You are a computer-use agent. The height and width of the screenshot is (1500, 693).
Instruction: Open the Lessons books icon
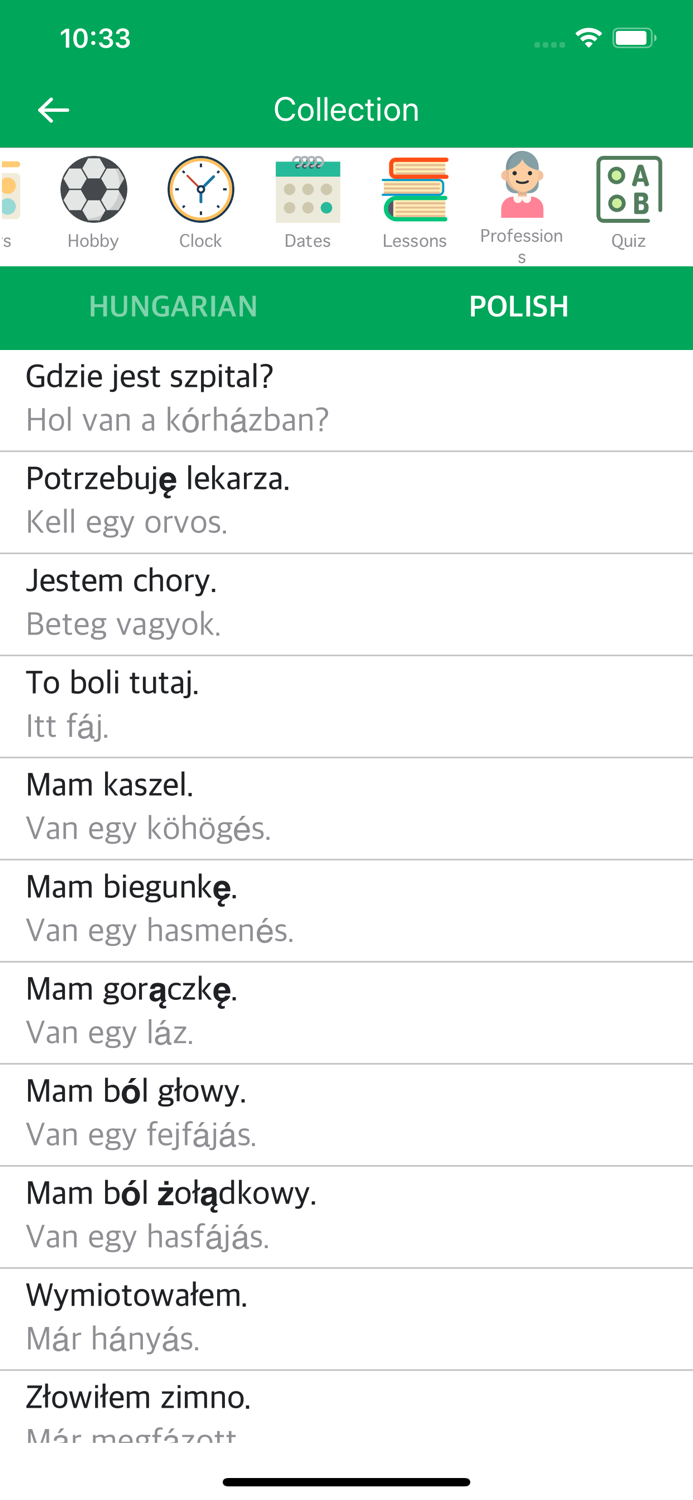pos(415,188)
